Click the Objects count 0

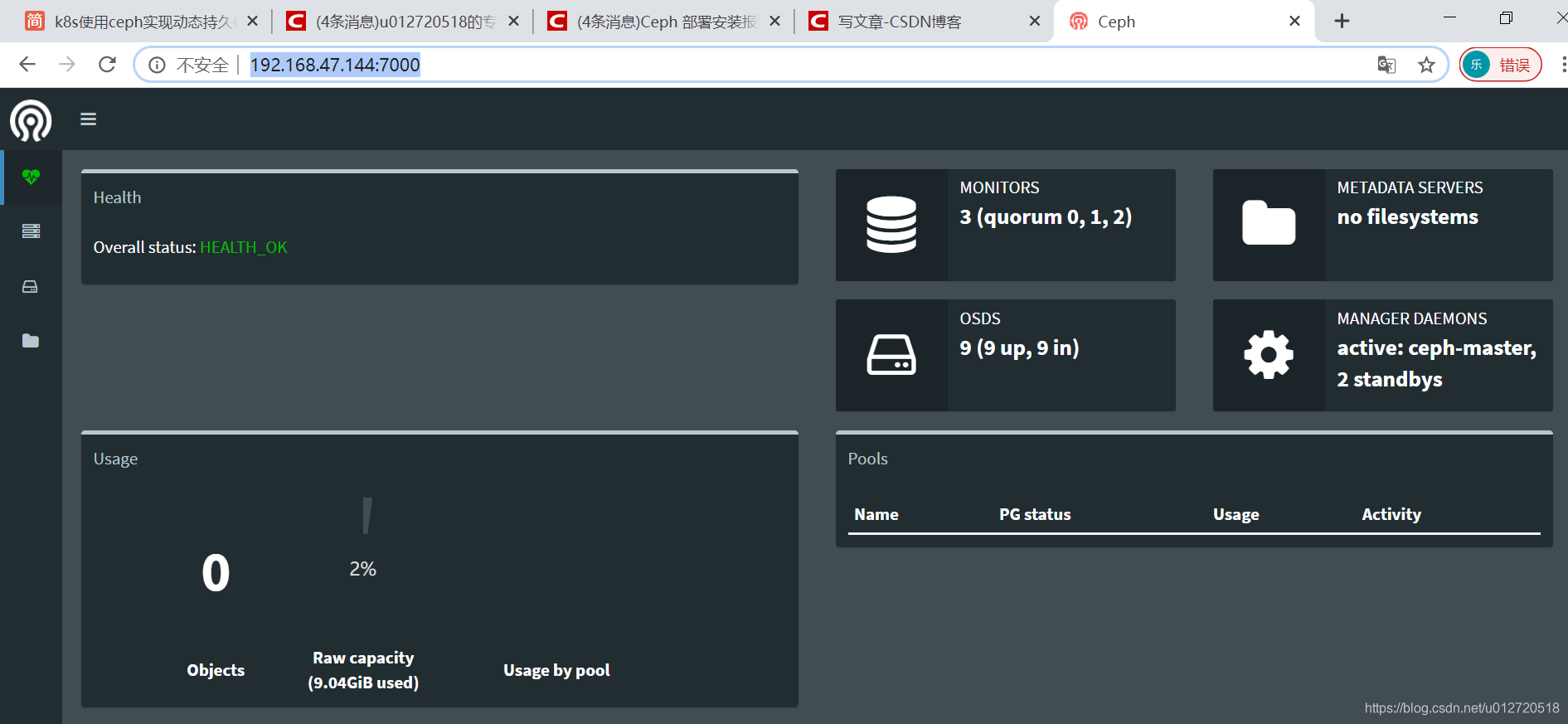(216, 573)
